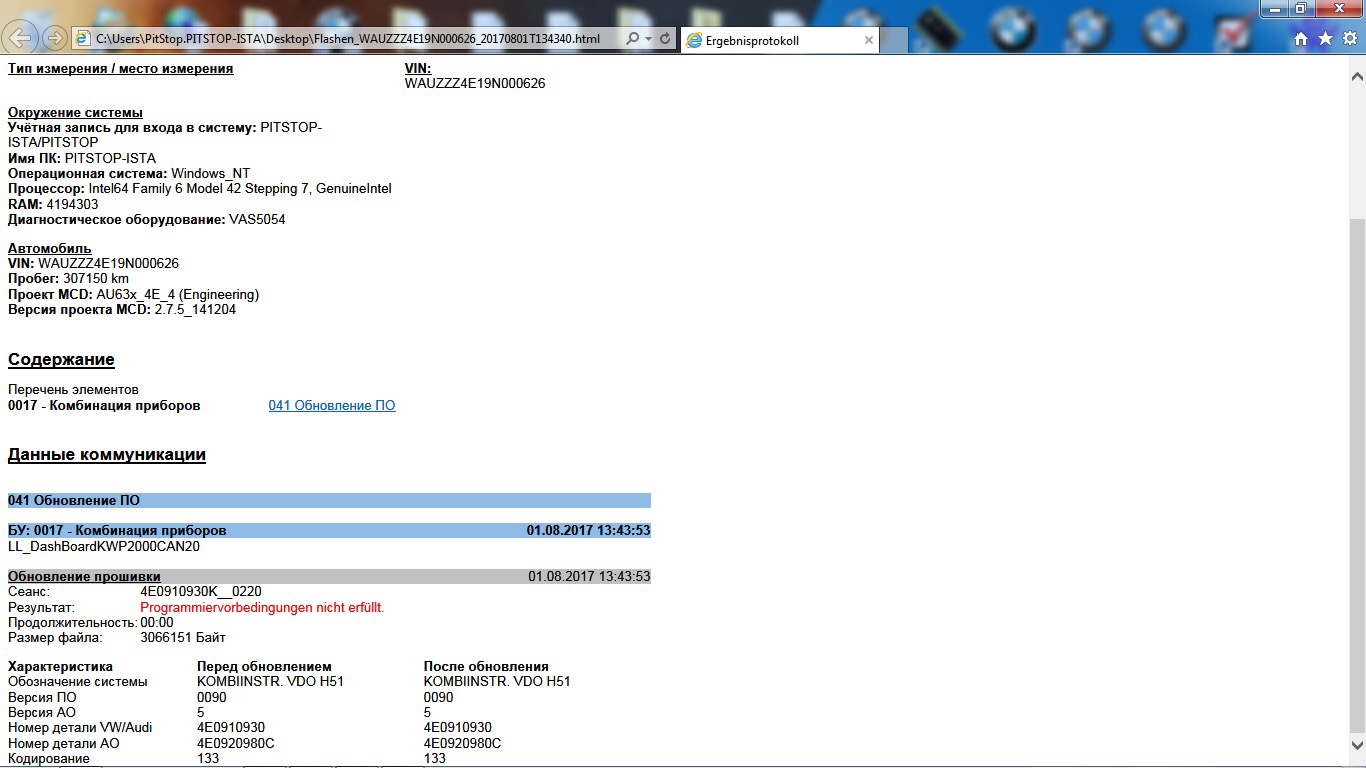Screen dimensions: 1366x768
Task: Click the vertical scrollbar up arrow
Action: (1357, 75)
